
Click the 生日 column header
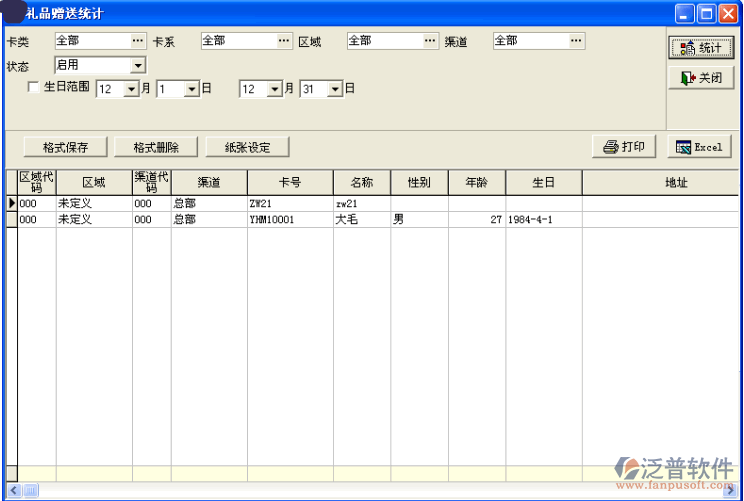coord(543,183)
